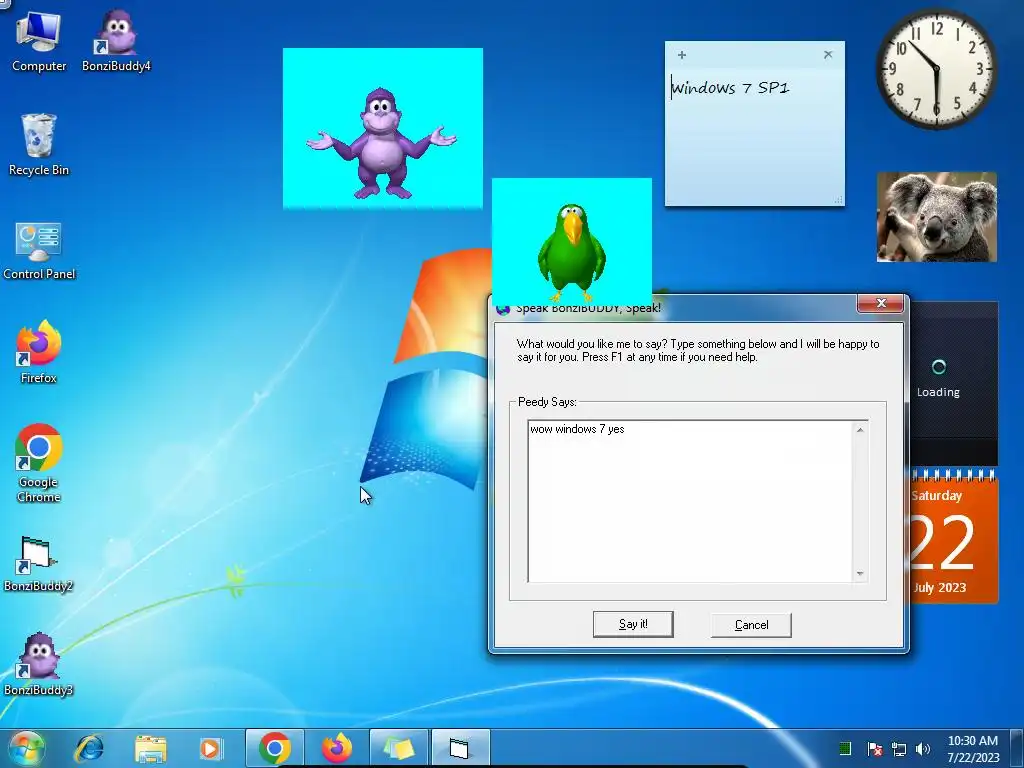Click the sticky note text area
The width and height of the screenshot is (1024, 768).
[755, 137]
